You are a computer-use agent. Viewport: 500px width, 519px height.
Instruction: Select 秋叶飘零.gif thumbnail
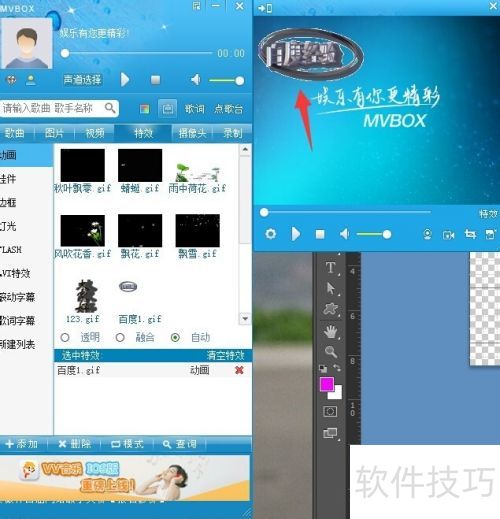tap(83, 166)
